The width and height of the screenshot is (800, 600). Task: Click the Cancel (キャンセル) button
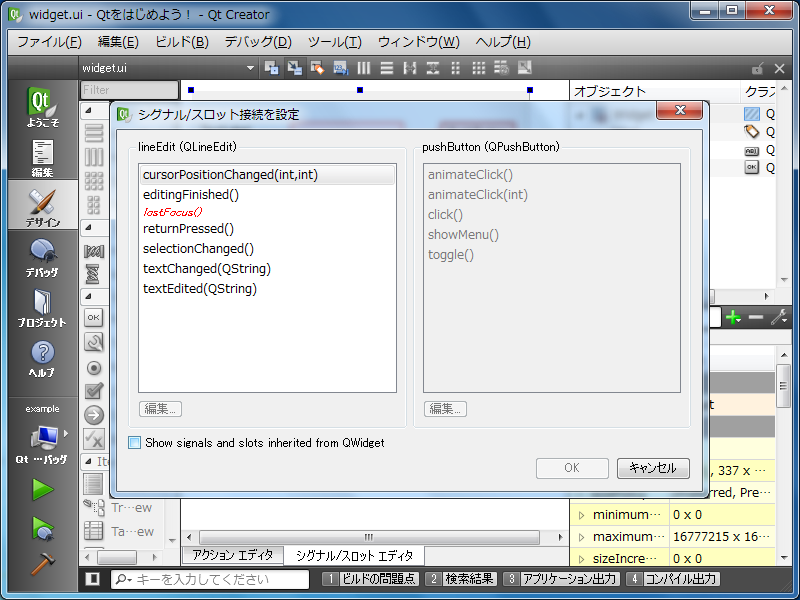point(653,468)
